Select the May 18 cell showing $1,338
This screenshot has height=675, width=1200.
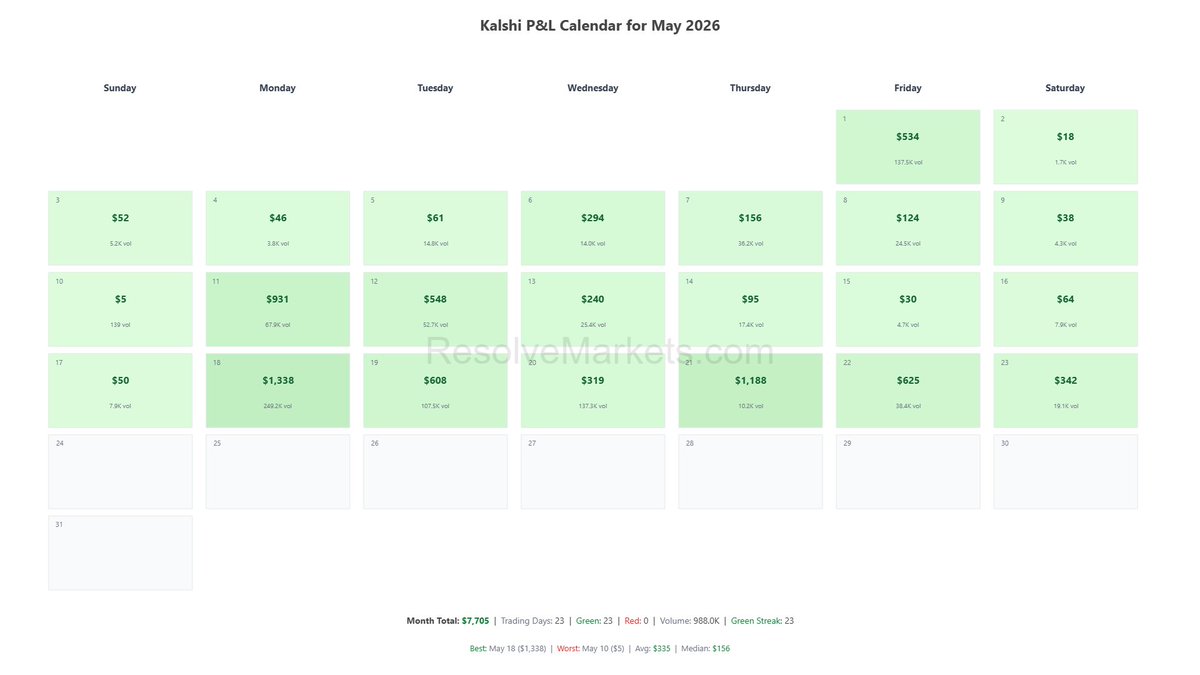click(278, 390)
